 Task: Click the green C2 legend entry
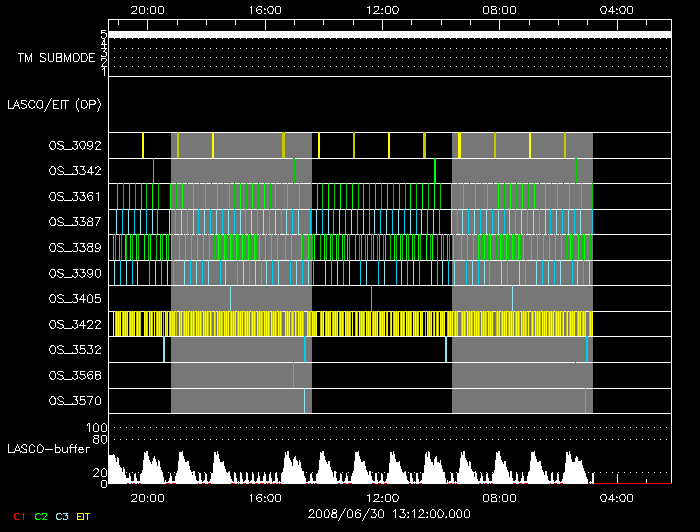click(x=40, y=516)
